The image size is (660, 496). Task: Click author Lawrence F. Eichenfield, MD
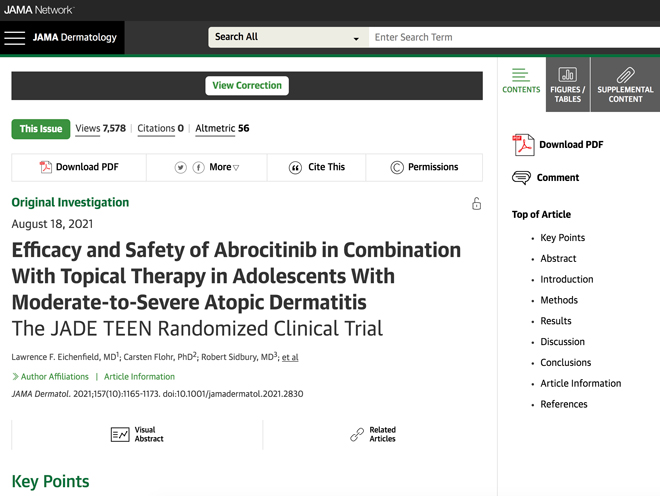pyautogui.click(x=64, y=357)
